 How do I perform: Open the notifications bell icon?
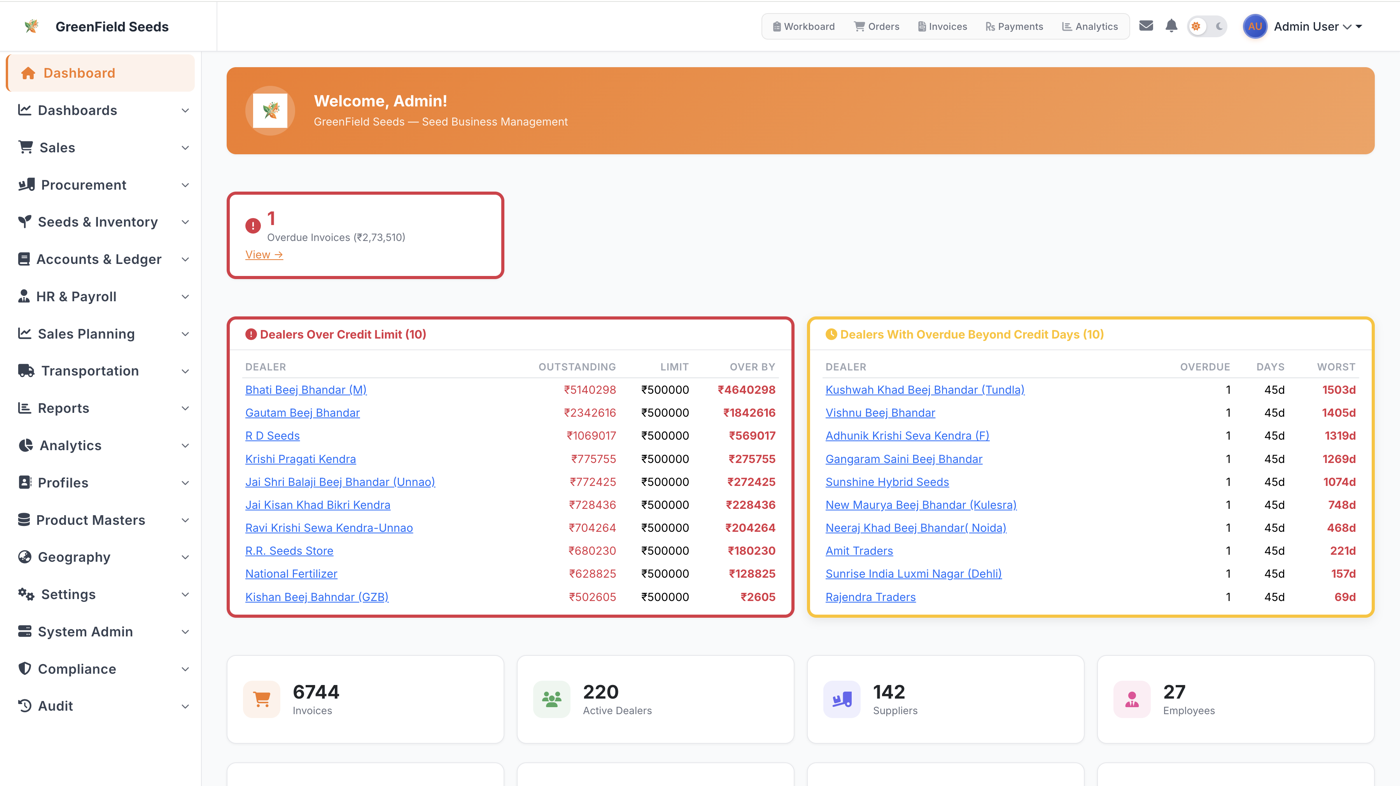click(x=1171, y=26)
